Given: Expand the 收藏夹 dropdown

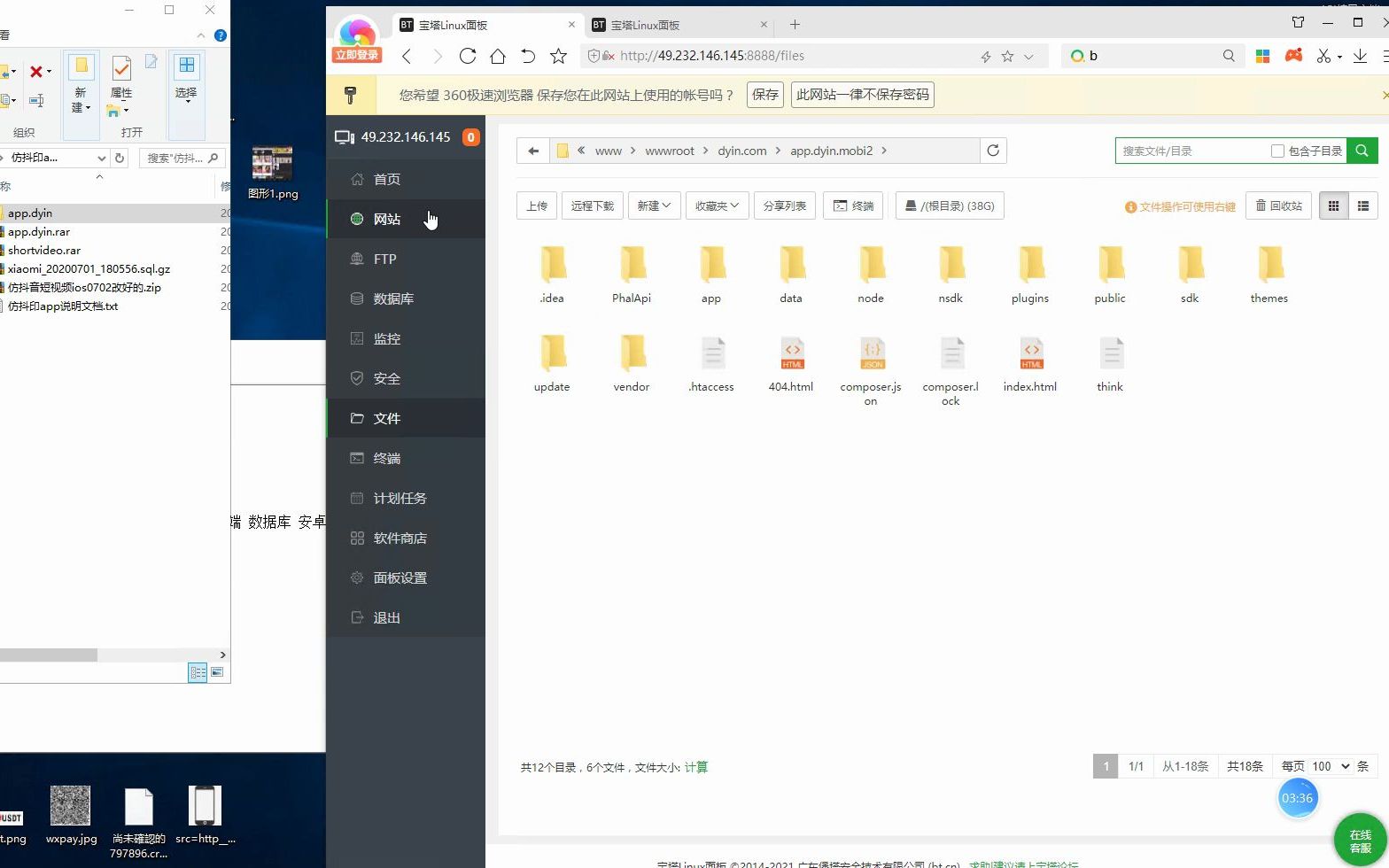Looking at the screenshot, I should pos(717,206).
